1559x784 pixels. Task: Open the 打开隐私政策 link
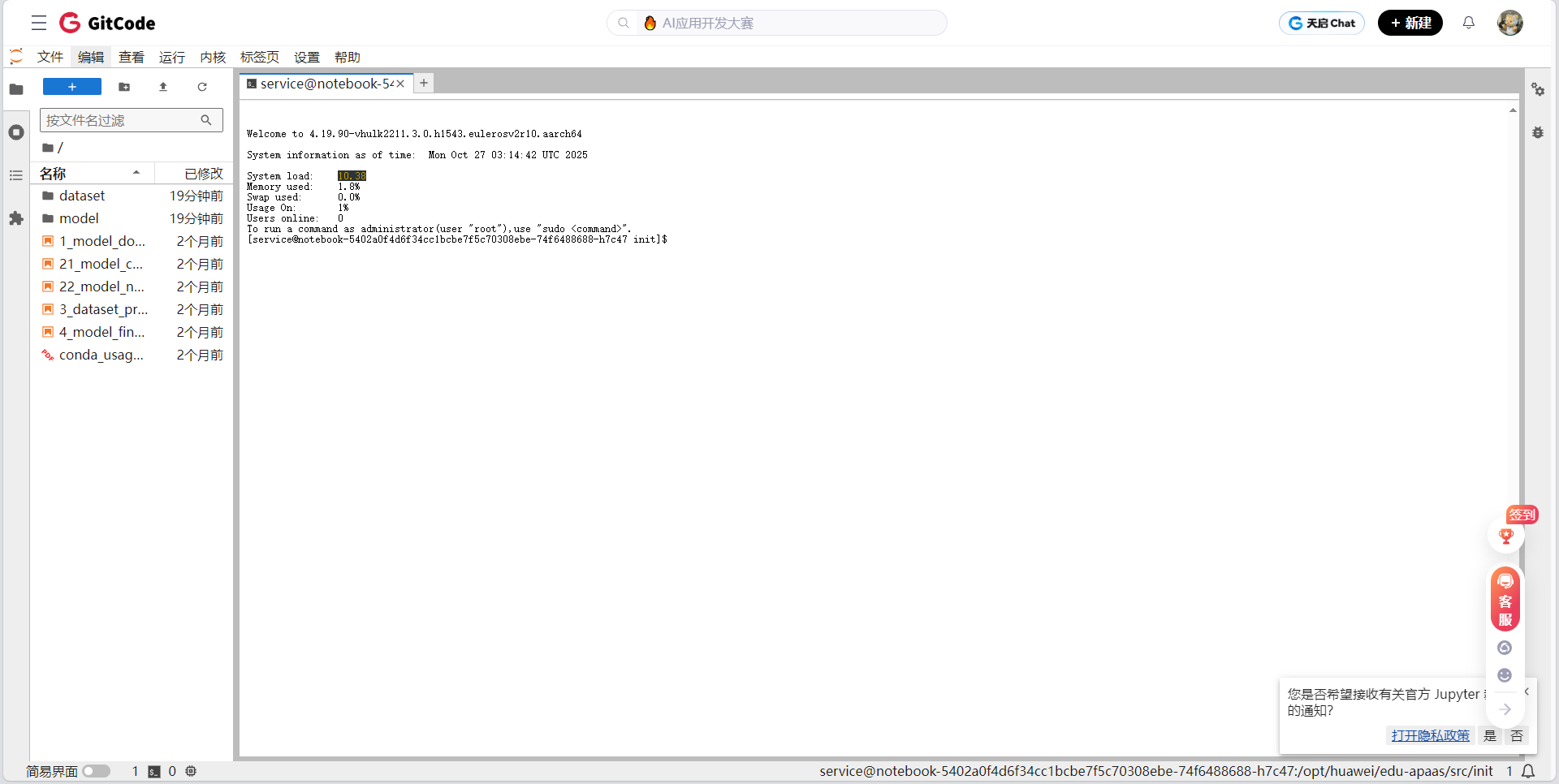click(1430, 735)
